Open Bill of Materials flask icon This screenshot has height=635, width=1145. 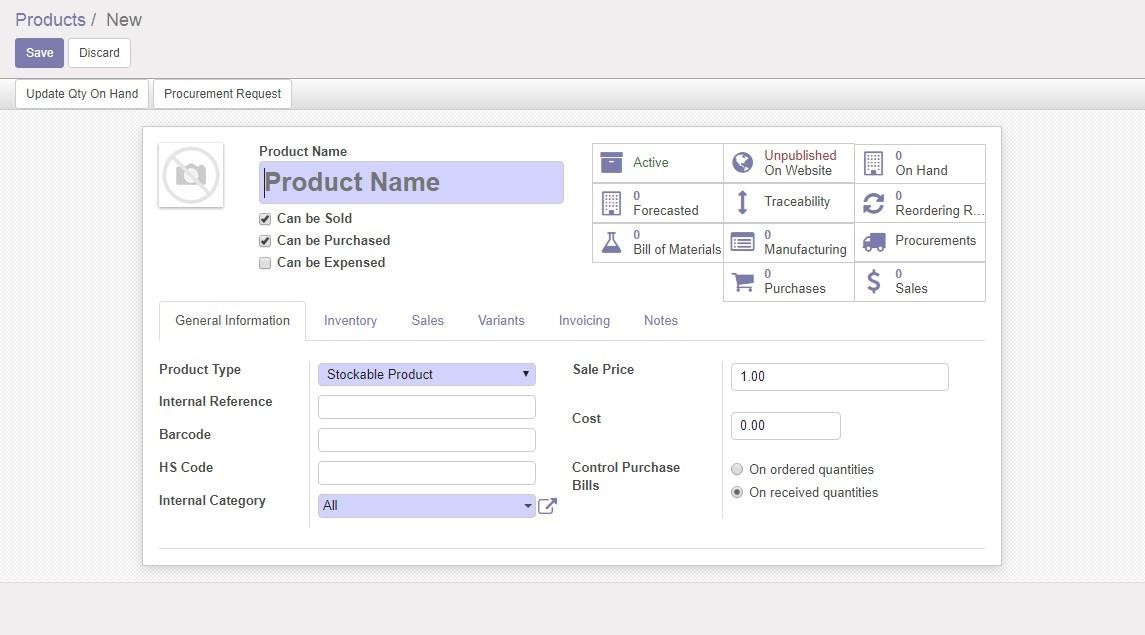click(611, 241)
